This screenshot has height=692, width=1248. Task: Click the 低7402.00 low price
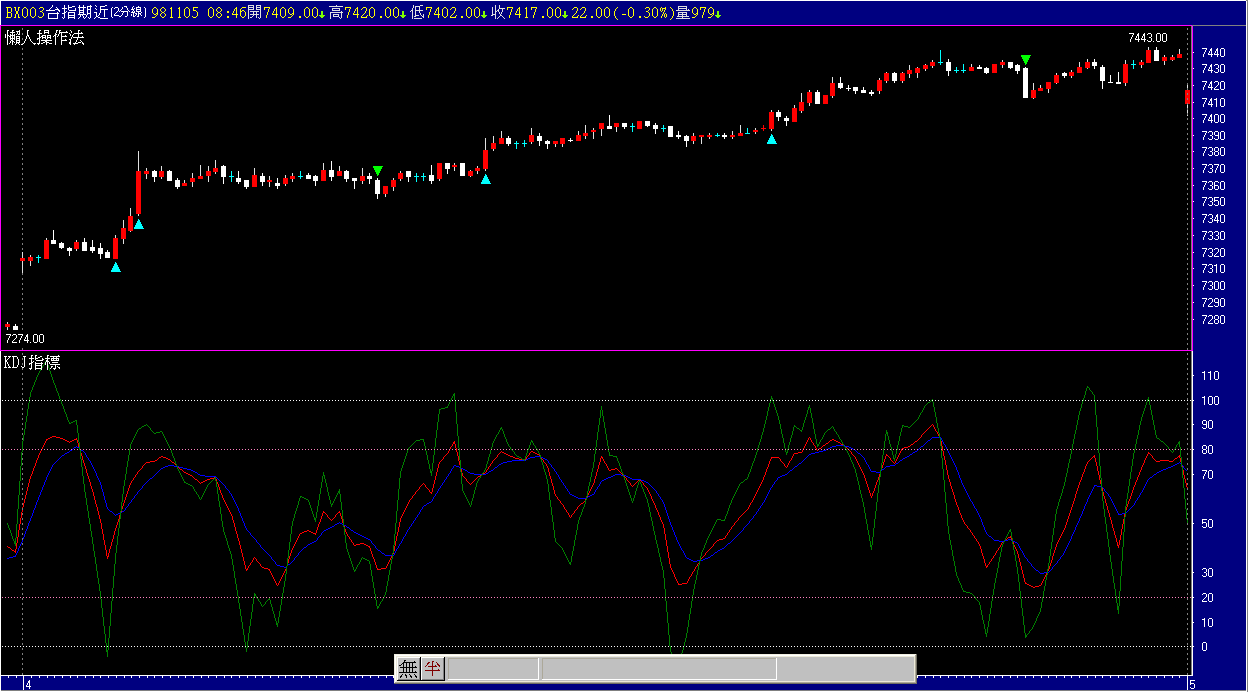tap(448, 13)
